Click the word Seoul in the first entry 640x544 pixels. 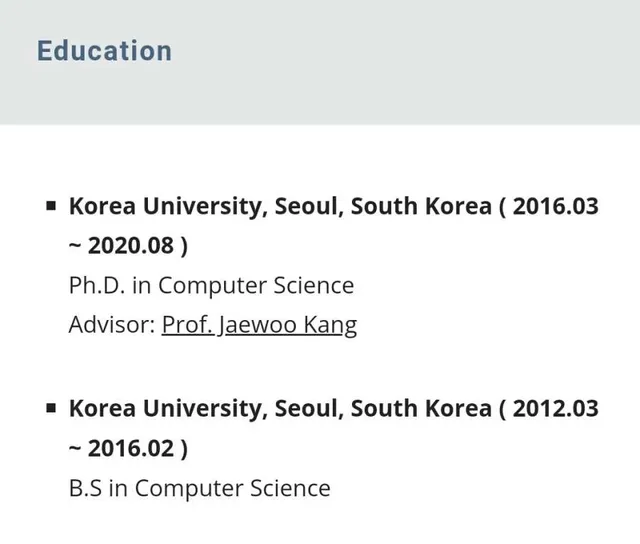pyautogui.click(x=307, y=207)
